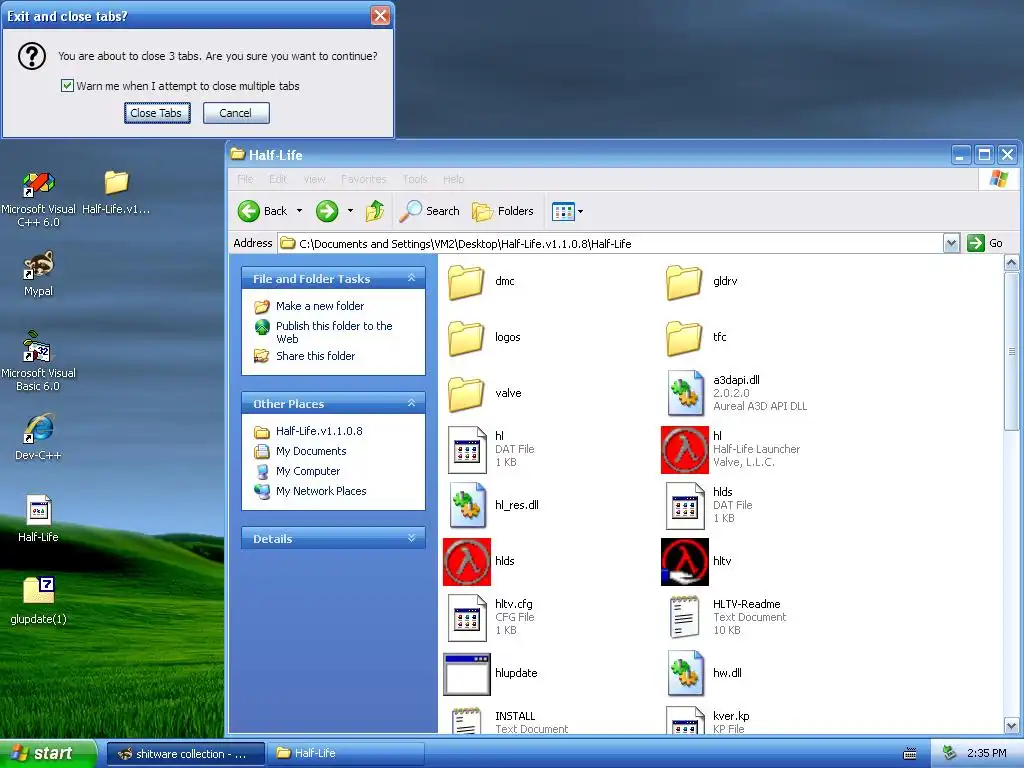Click the Back arrow icon
Image resolution: width=1024 pixels, height=768 pixels.
pos(249,211)
